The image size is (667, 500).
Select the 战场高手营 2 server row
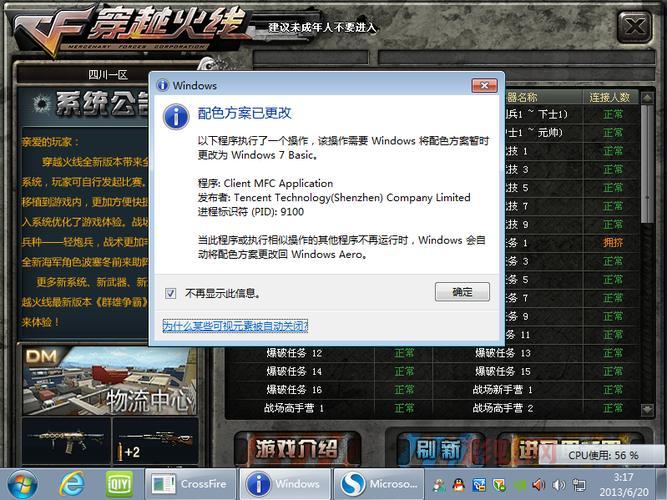(x=503, y=408)
